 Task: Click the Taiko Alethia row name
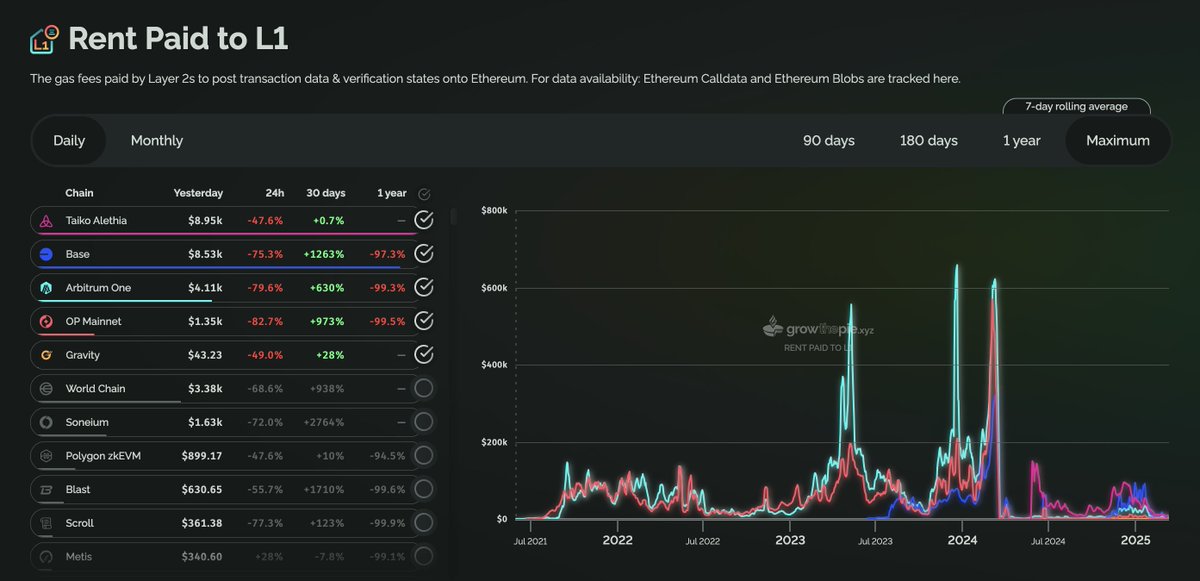[96, 221]
